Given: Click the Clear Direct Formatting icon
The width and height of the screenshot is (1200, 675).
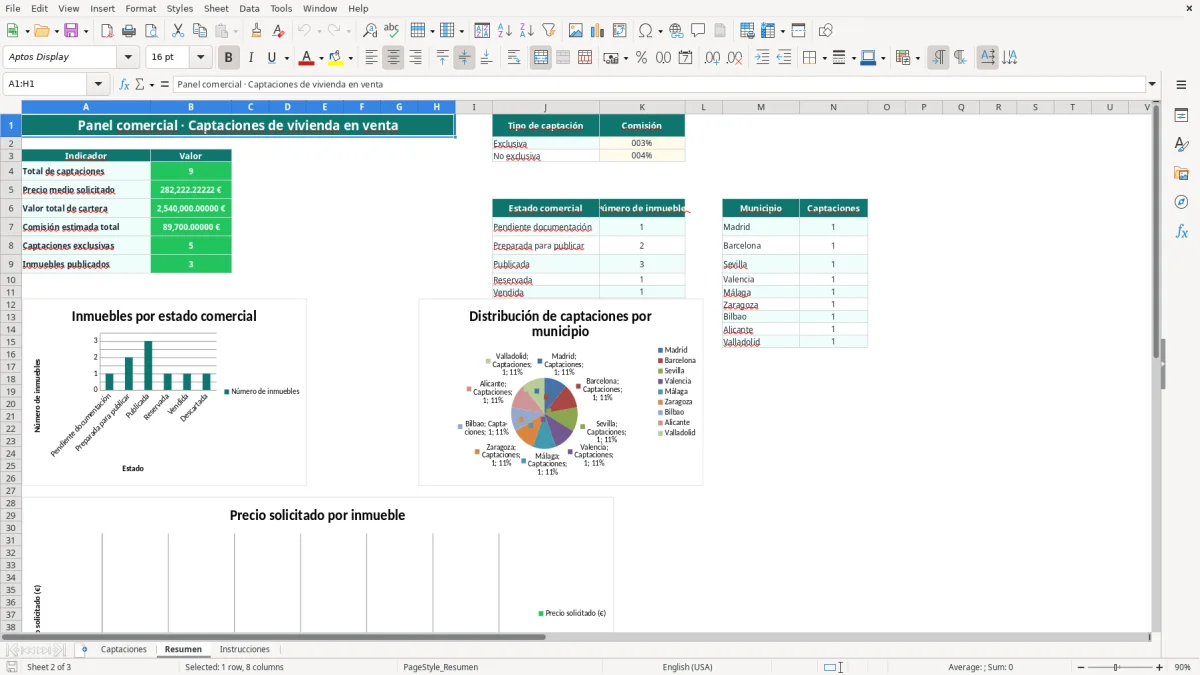Looking at the screenshot, I should pyautogui.click(x=278, y=31).
